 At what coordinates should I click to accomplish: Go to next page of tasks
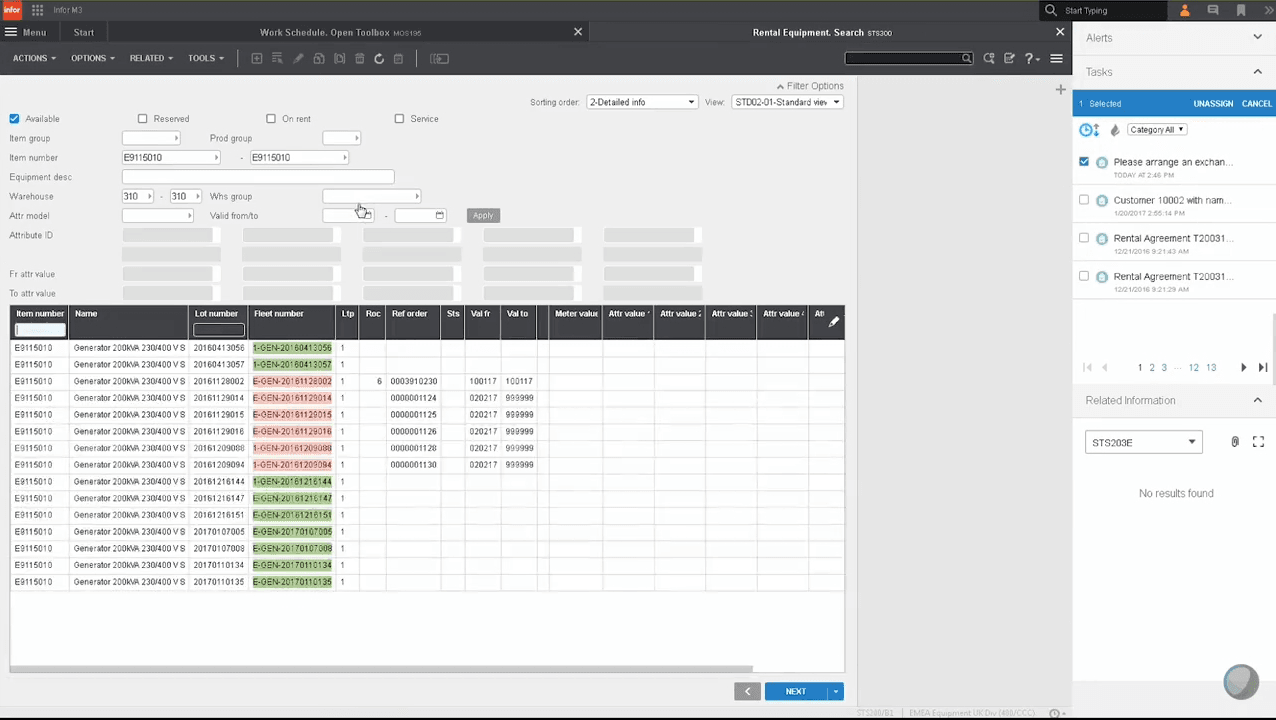[x=1243, y=368]
